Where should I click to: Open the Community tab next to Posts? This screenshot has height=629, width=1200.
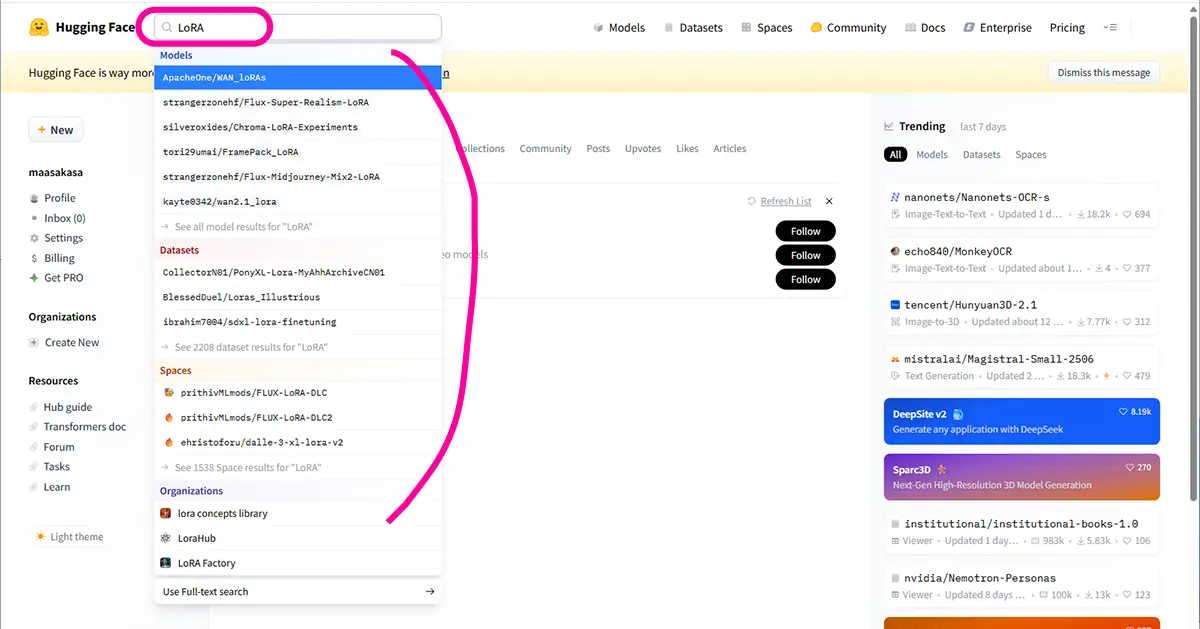point(545,149)
